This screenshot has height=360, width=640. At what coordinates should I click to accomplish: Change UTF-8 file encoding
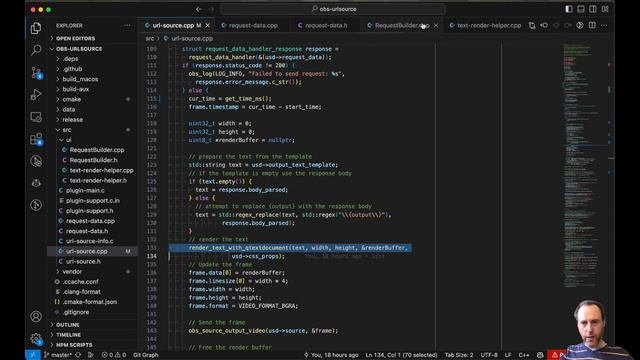click(489, 355)
